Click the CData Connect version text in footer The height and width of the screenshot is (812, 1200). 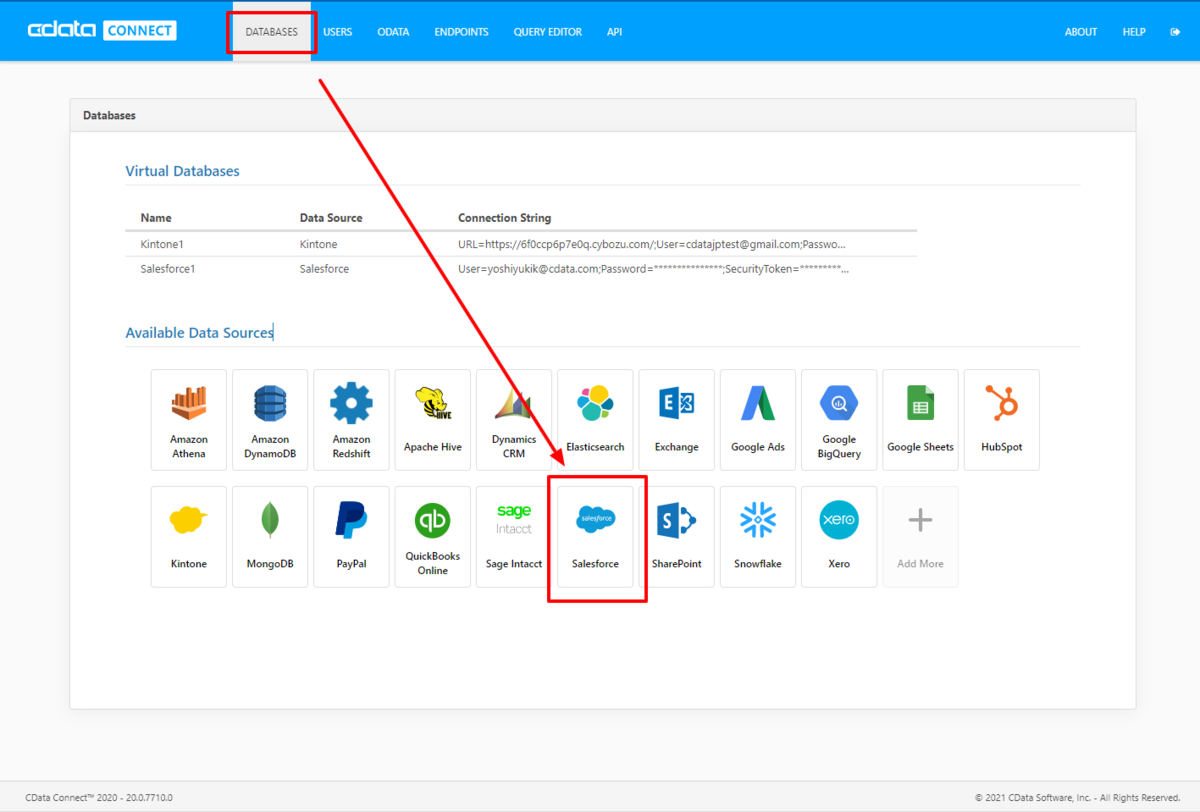click(x=99, y=798)
